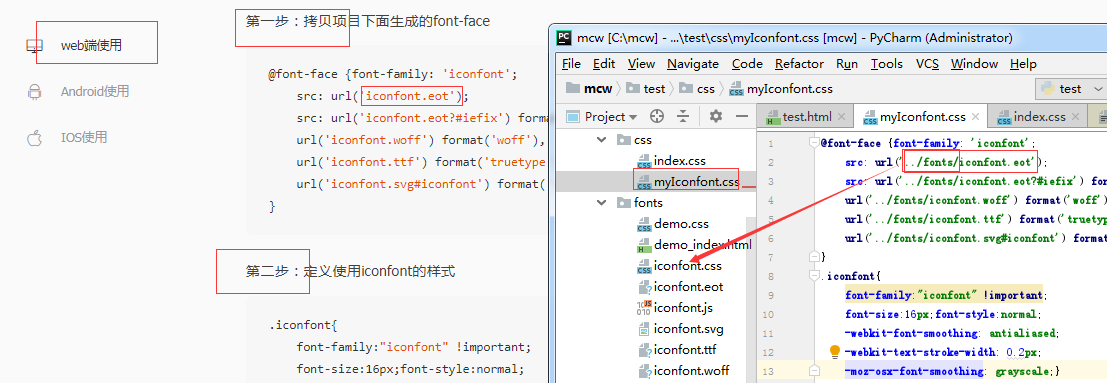Open Project panel settings gear
This screenshot has height=383, width=1107.
[716, 117]
